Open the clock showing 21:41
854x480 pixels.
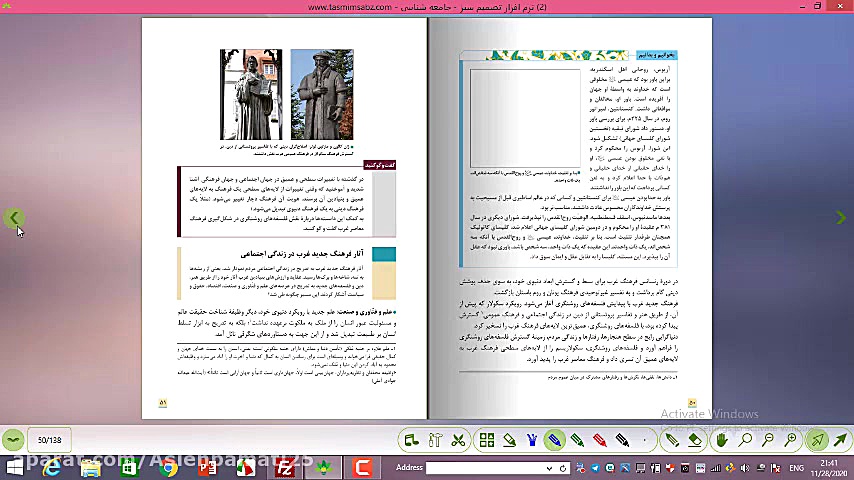pyautogui.click(x=828, y=468)
